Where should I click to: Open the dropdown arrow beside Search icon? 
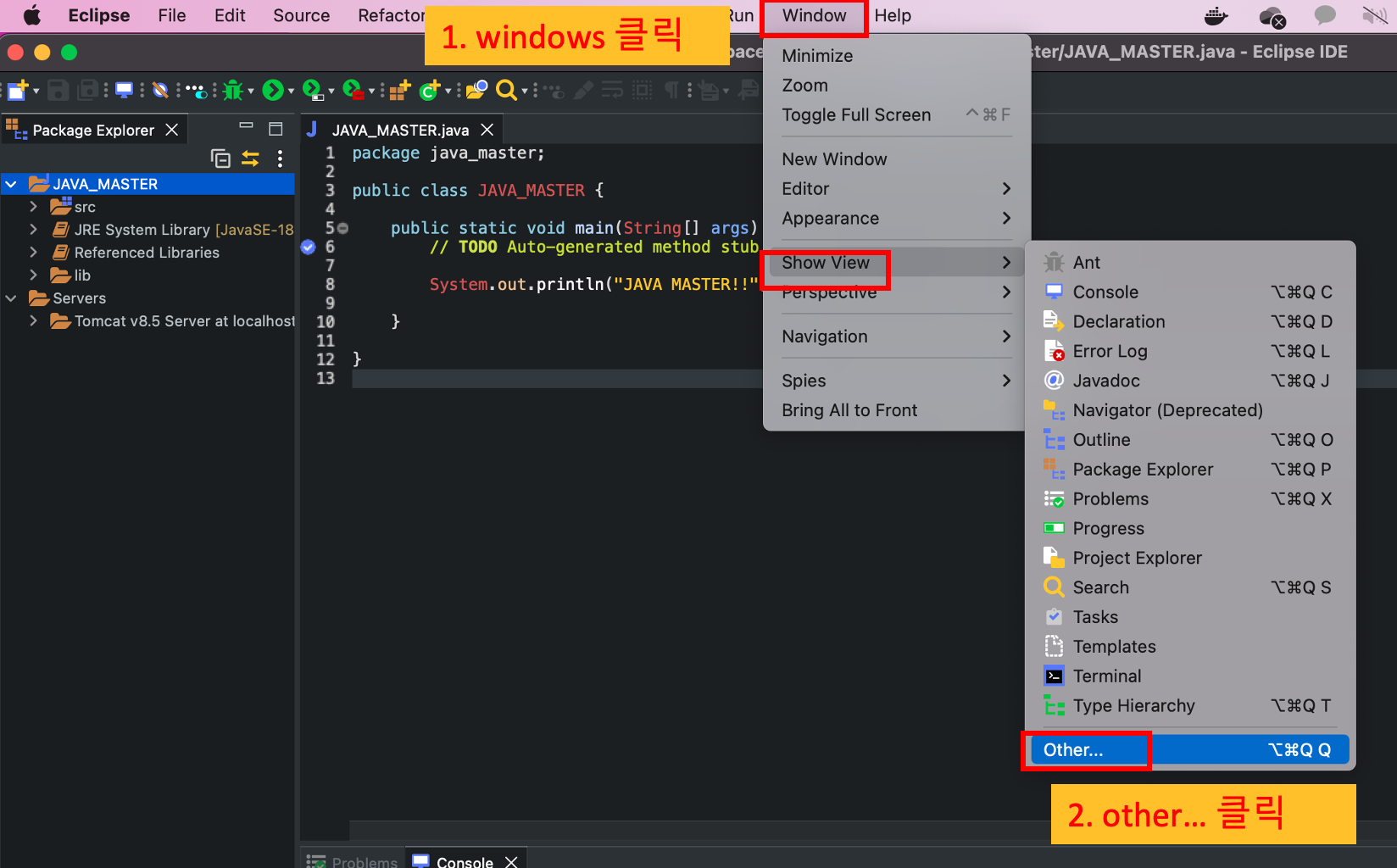click(525, 91)
